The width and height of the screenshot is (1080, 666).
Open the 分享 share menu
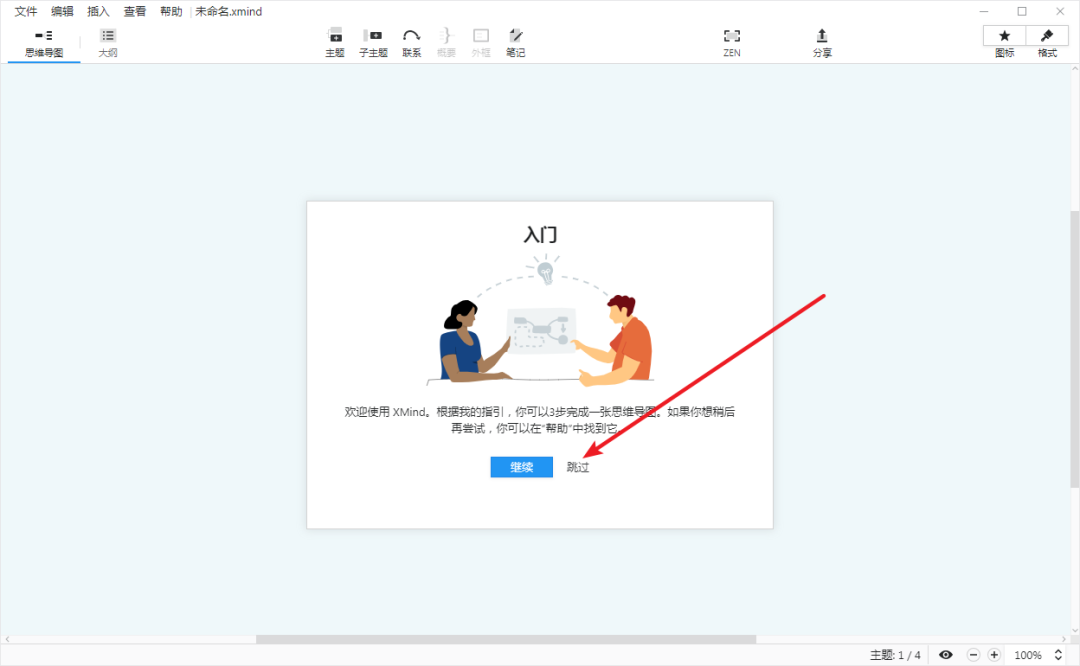[x=822, y=43]
